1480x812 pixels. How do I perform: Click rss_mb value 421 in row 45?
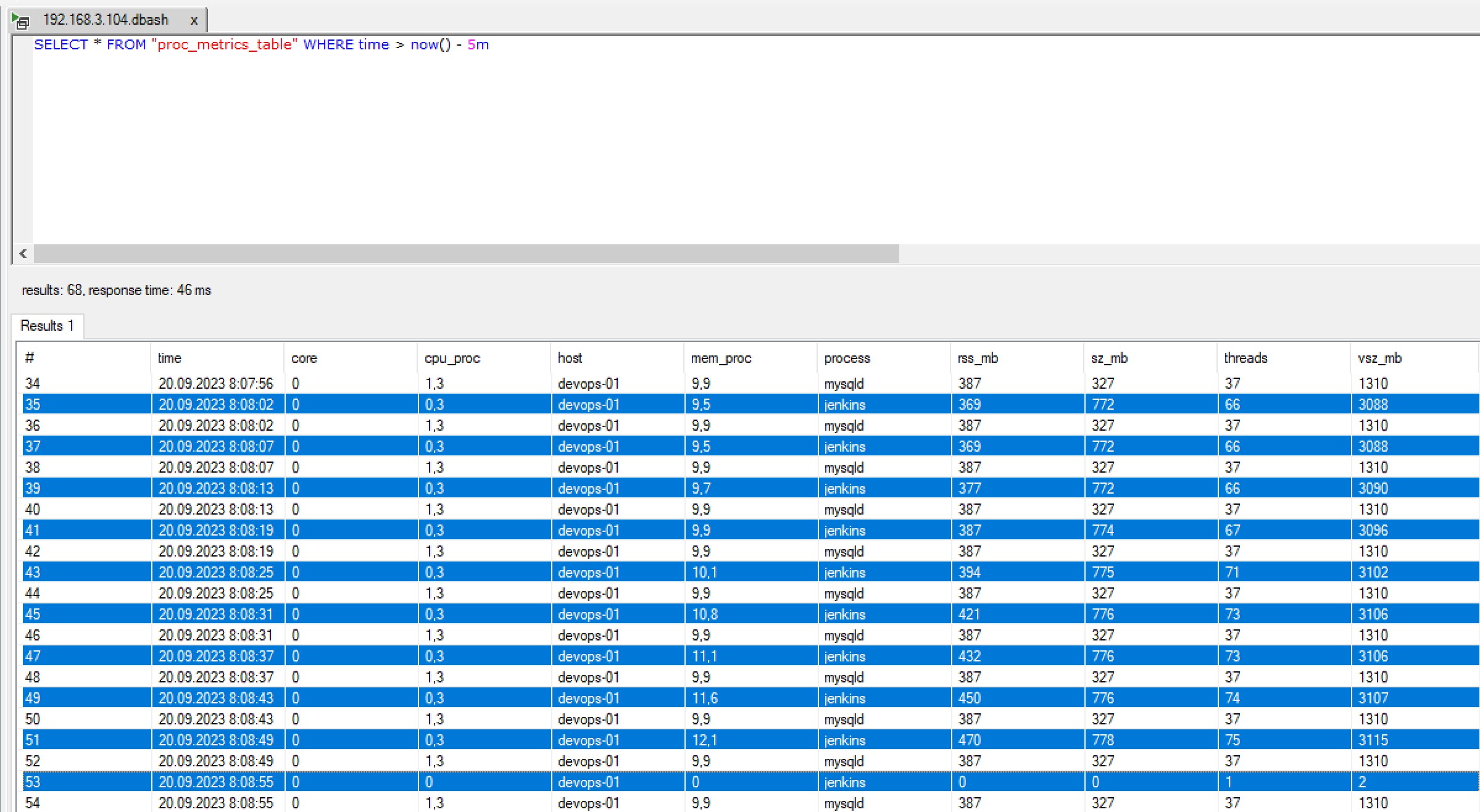(x=969, y=614)
